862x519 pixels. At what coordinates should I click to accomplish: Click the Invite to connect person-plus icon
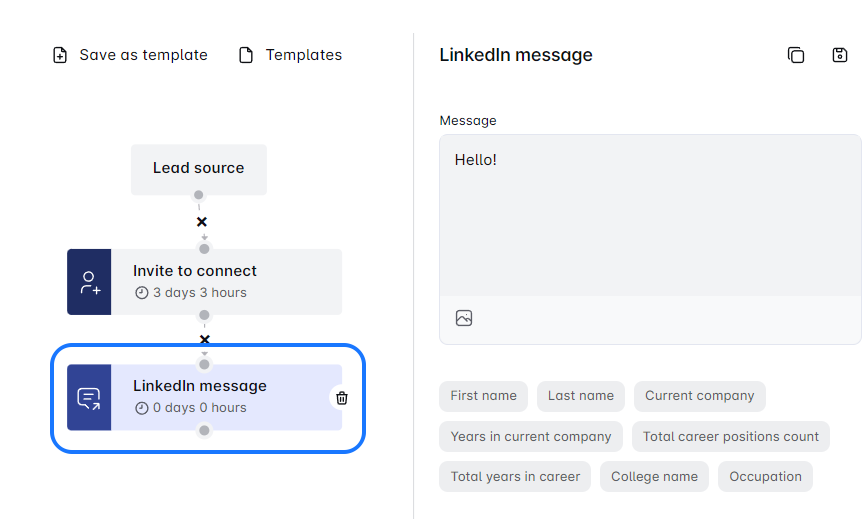tap(89, 282)
